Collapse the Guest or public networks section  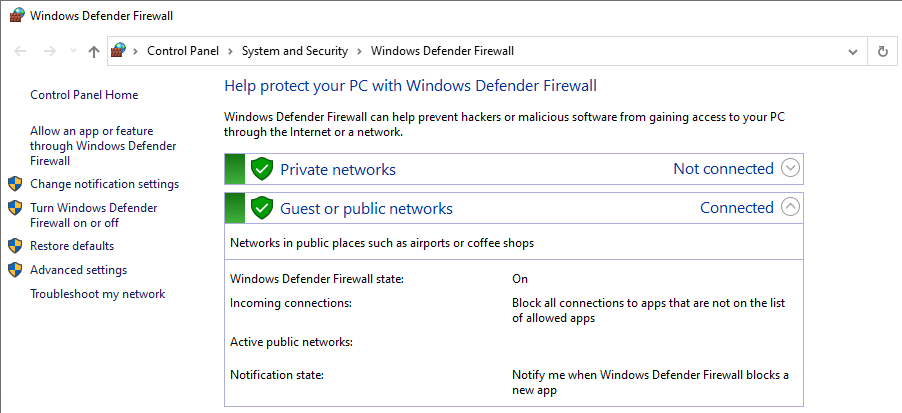coord(791,206)
